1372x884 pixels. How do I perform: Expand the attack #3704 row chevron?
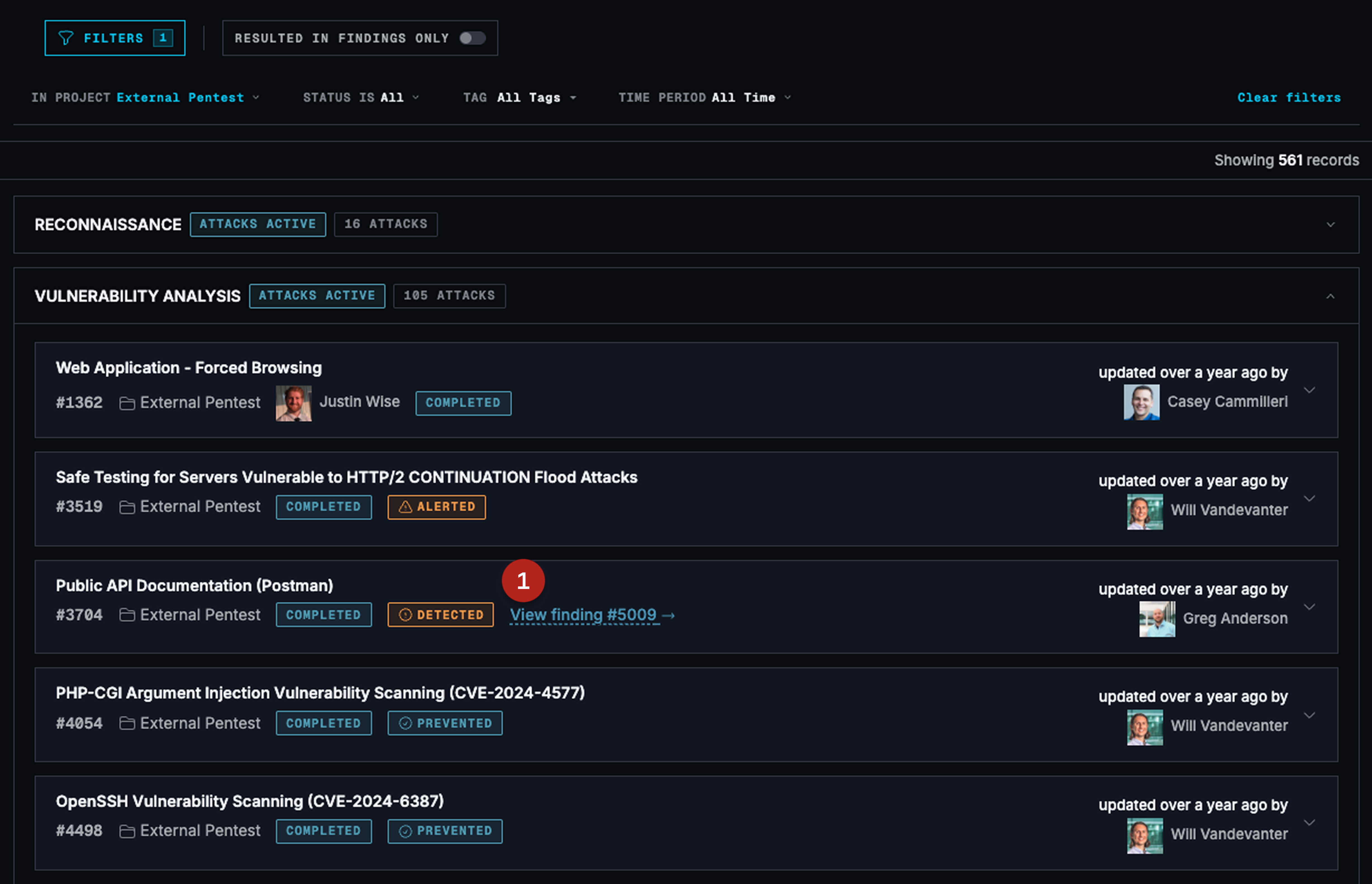(x=1309, y=607)
